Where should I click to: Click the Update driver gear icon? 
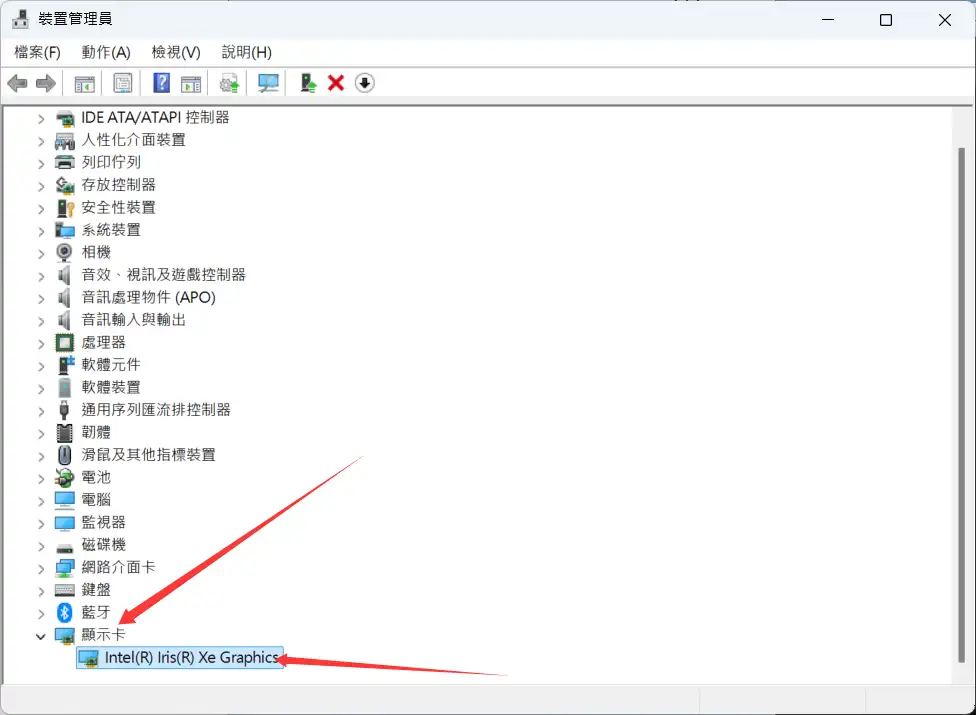[x=229, y=83]
